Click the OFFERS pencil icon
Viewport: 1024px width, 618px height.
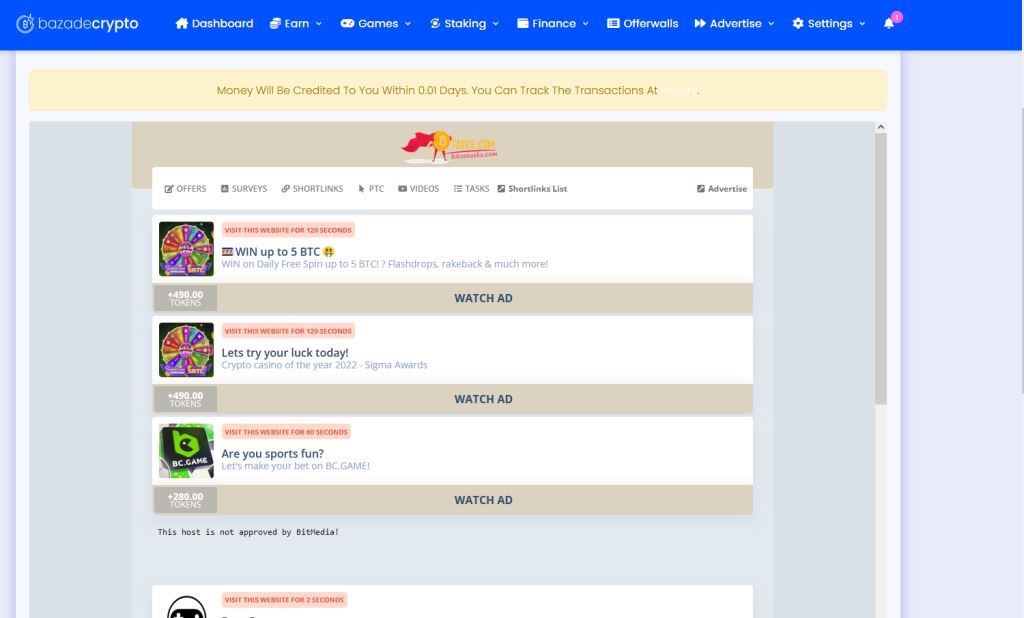point(169,189)
